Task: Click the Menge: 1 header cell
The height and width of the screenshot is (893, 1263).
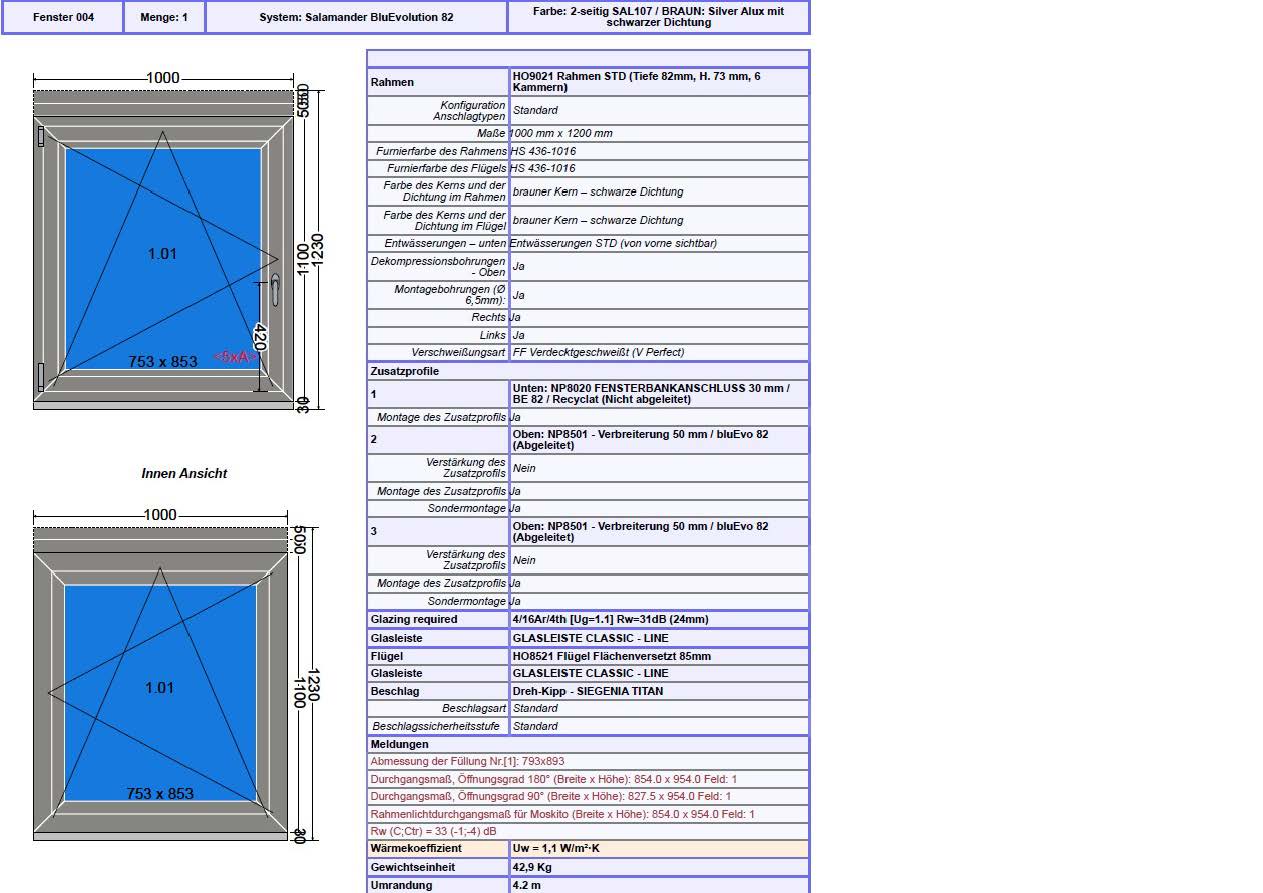Action: click(164, 17)
